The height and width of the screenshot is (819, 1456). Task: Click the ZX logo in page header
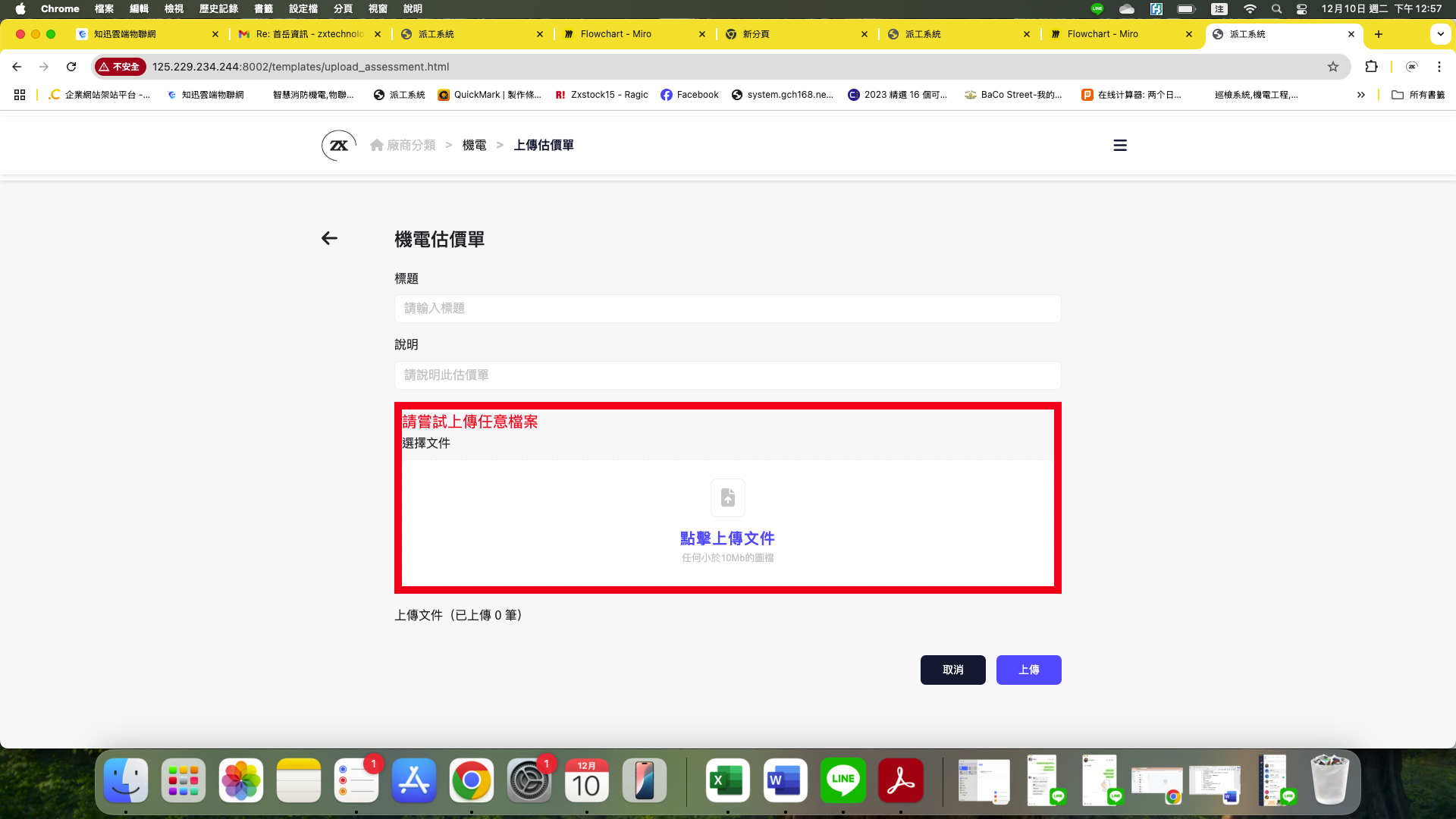338,145
